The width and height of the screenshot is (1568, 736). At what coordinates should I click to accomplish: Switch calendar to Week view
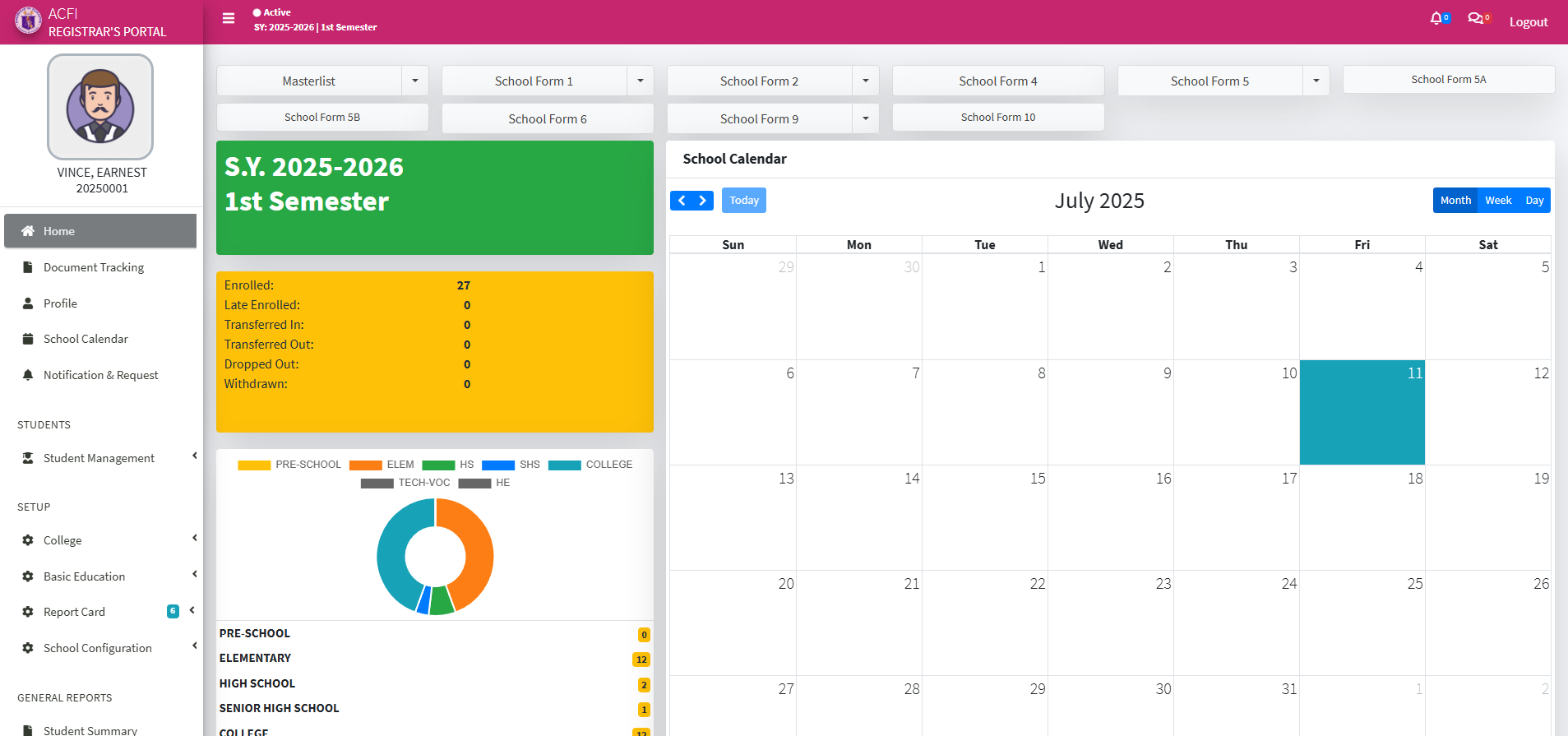1498,201
